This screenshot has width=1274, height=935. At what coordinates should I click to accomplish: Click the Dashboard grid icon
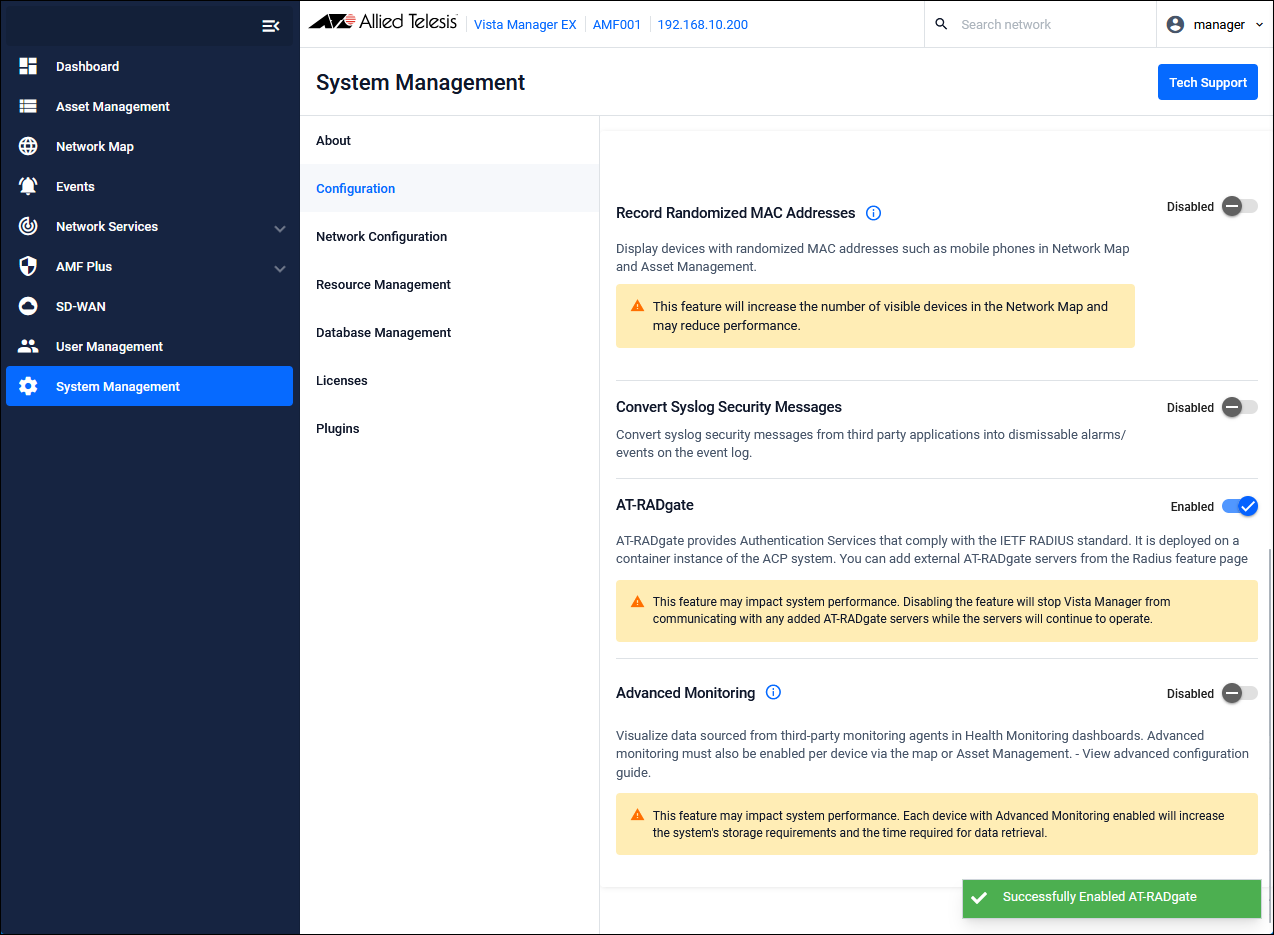click(28, 66)
